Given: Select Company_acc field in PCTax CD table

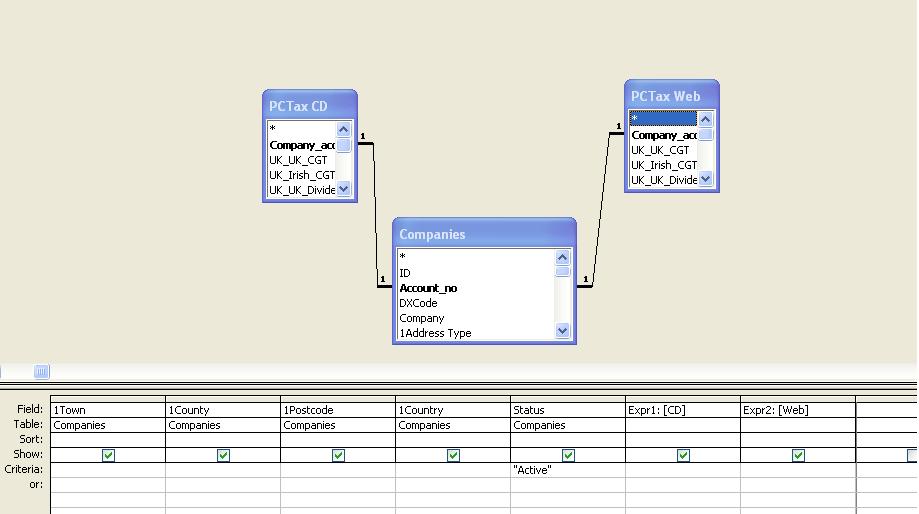Looking at the screenshot, I should point(302,145).
